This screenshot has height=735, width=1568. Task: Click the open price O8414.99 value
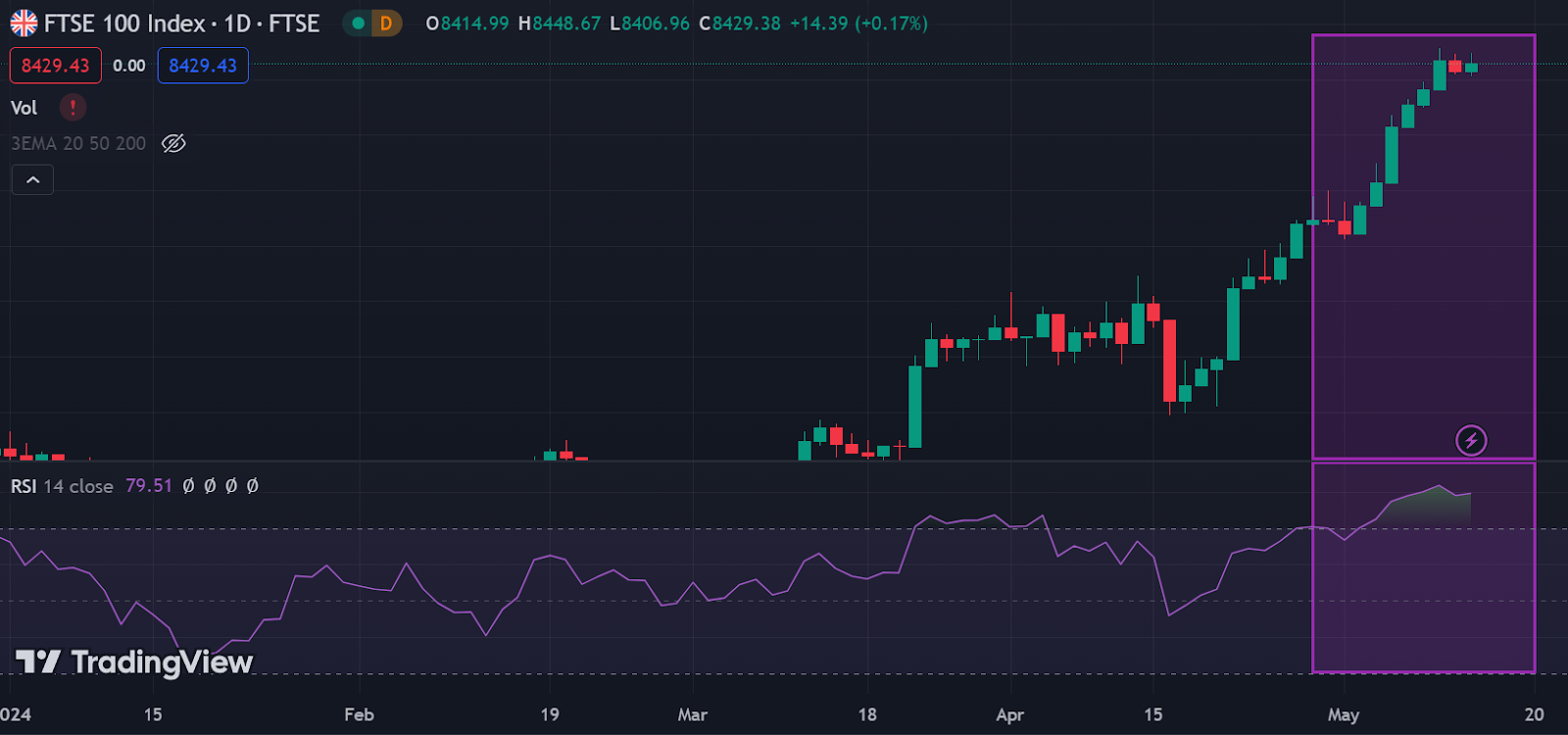coord(467,24)
